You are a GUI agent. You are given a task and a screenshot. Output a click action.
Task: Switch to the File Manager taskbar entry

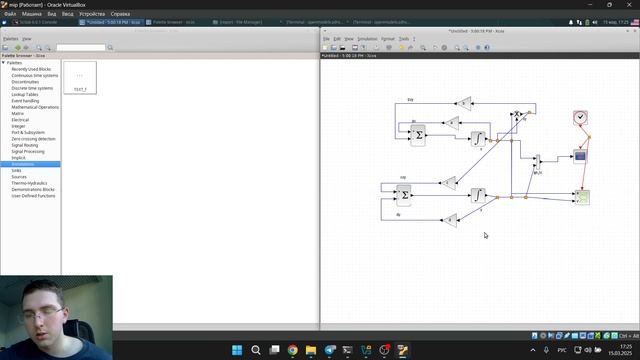click(238, 22)
